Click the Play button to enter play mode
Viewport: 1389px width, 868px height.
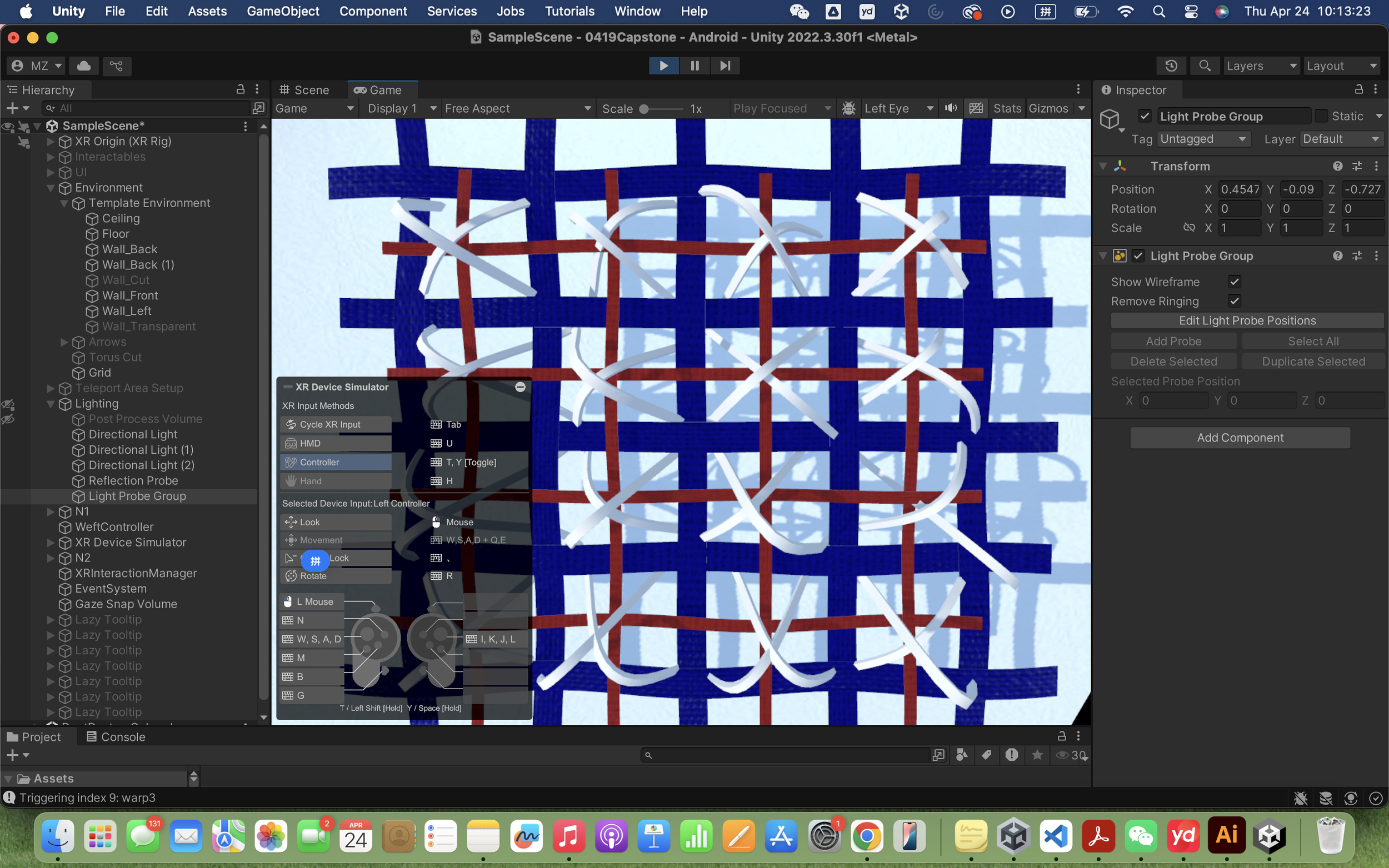coord(663,66)
